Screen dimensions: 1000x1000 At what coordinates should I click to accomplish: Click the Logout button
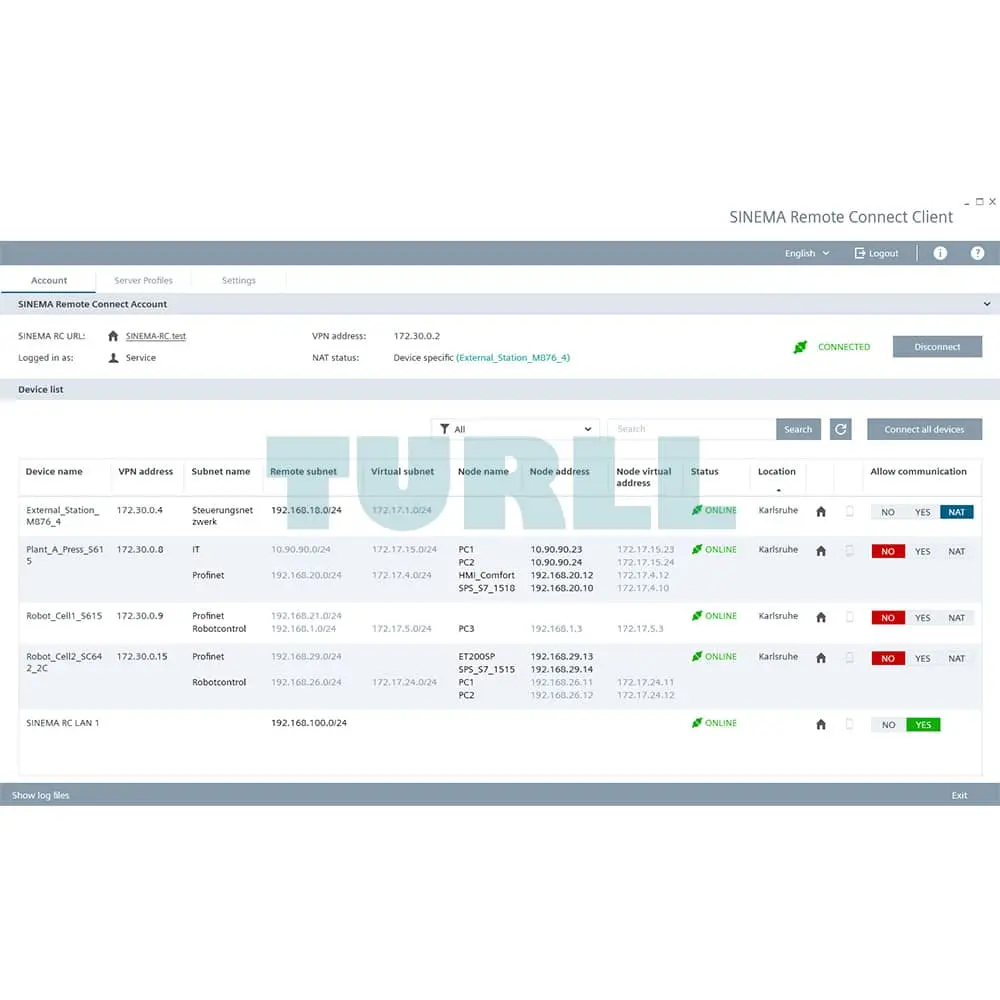tap(876, 253)
